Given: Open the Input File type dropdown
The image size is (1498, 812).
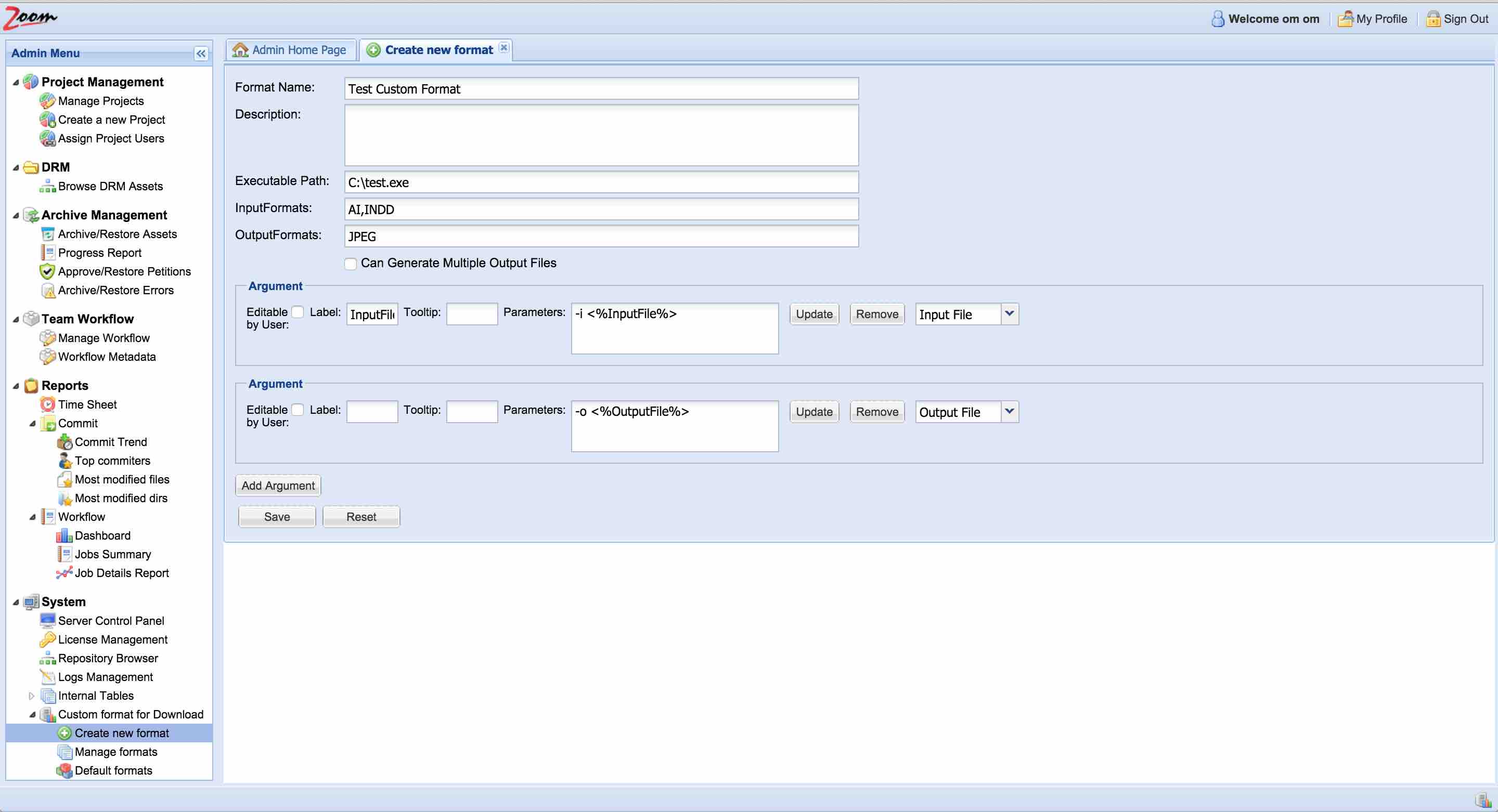Looking at the screenshot, I should [1010, 314].
